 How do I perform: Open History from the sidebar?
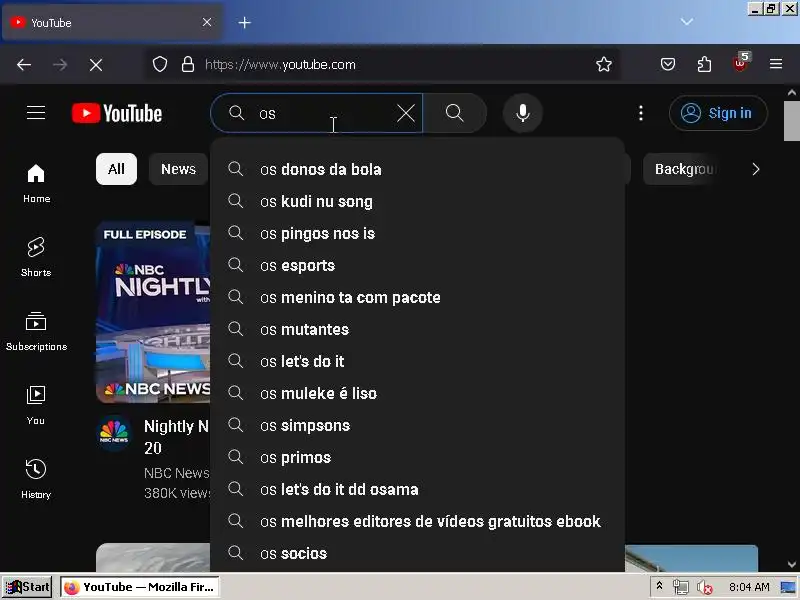click(36, 480)
